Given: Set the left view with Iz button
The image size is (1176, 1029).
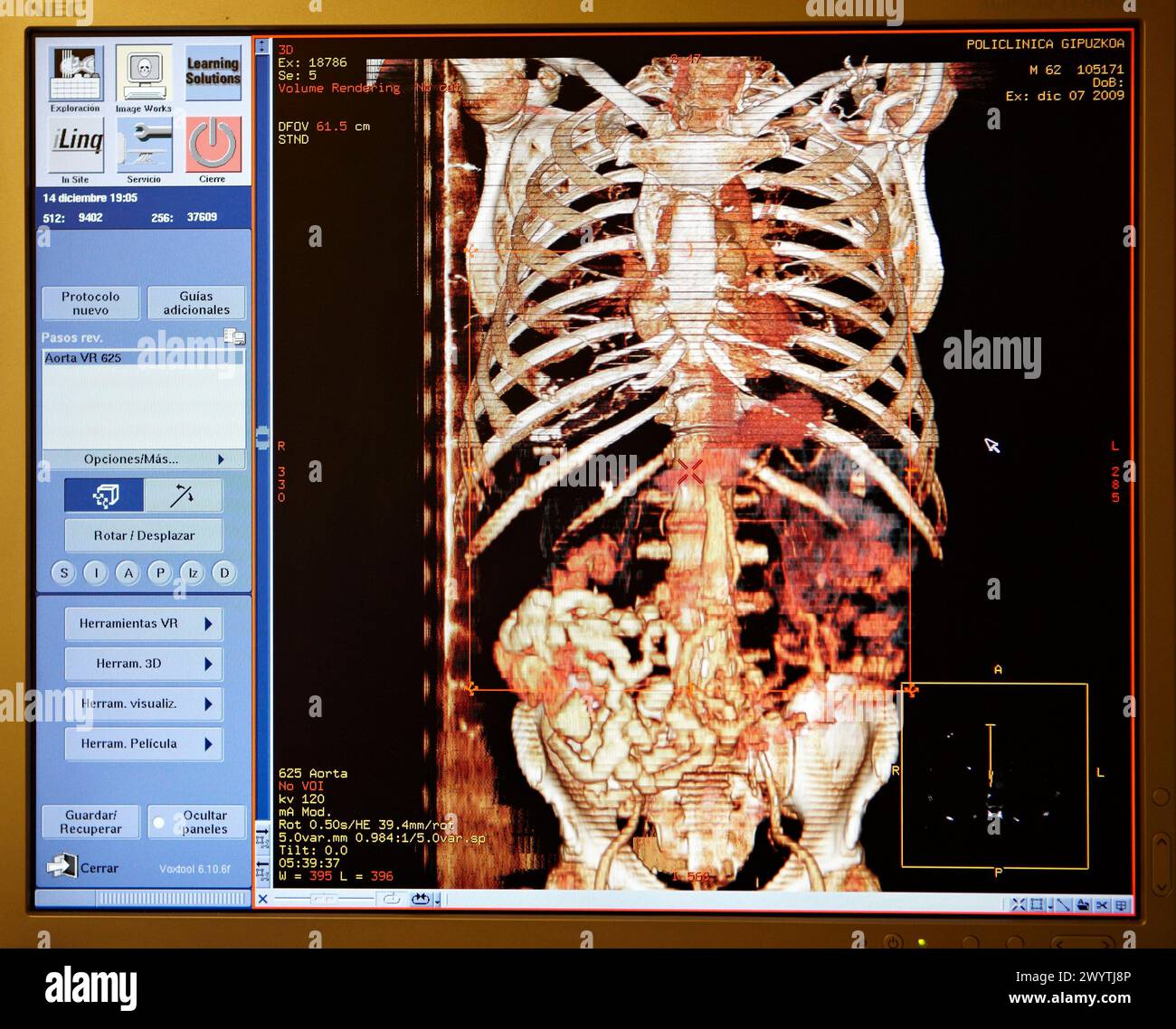Looking at the screenshot, I should point(193,572).
